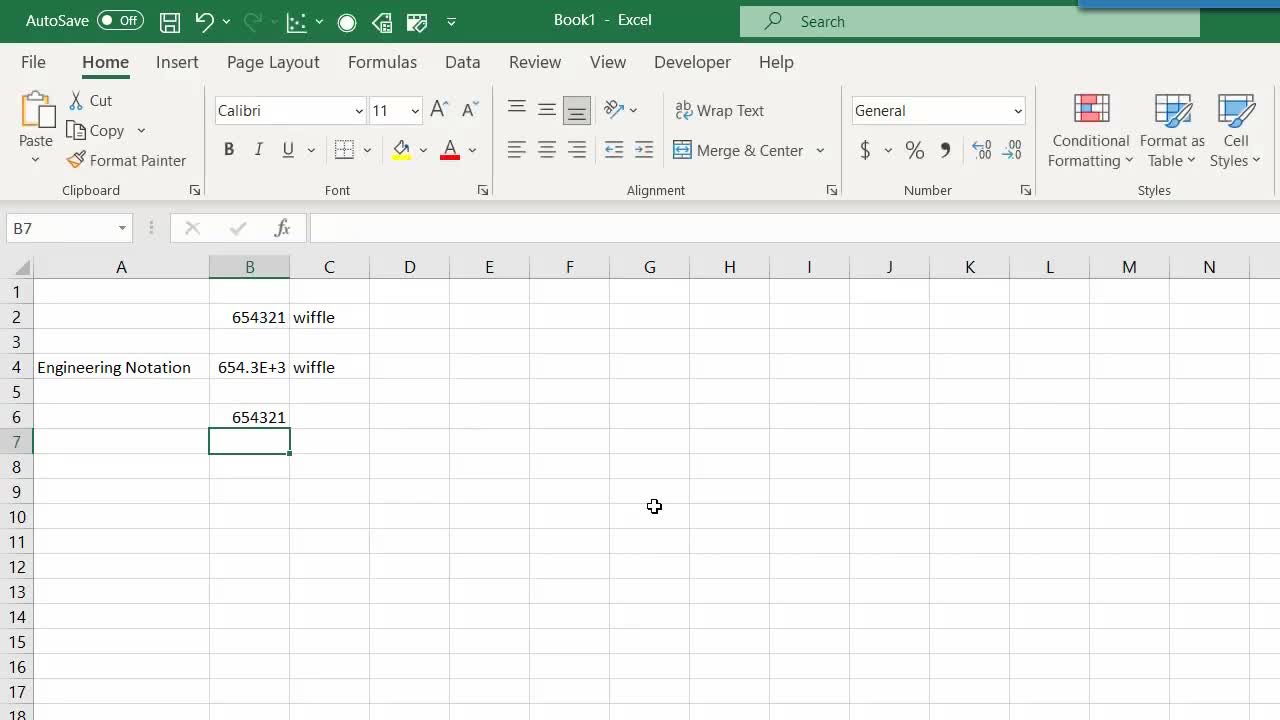Open Cell Styles gallery
Image resolution: width=1280 pixels, height=720 pixels.
point(1236,131)
